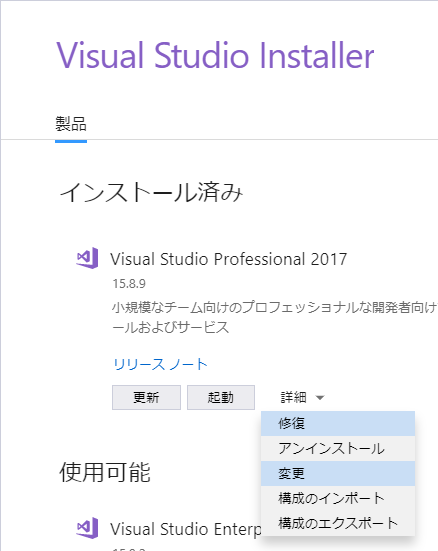The height and width of the screenshot is (551, 438).
Task: Click the 詳細 dropdown arrow
Action: tap(320, 398)
